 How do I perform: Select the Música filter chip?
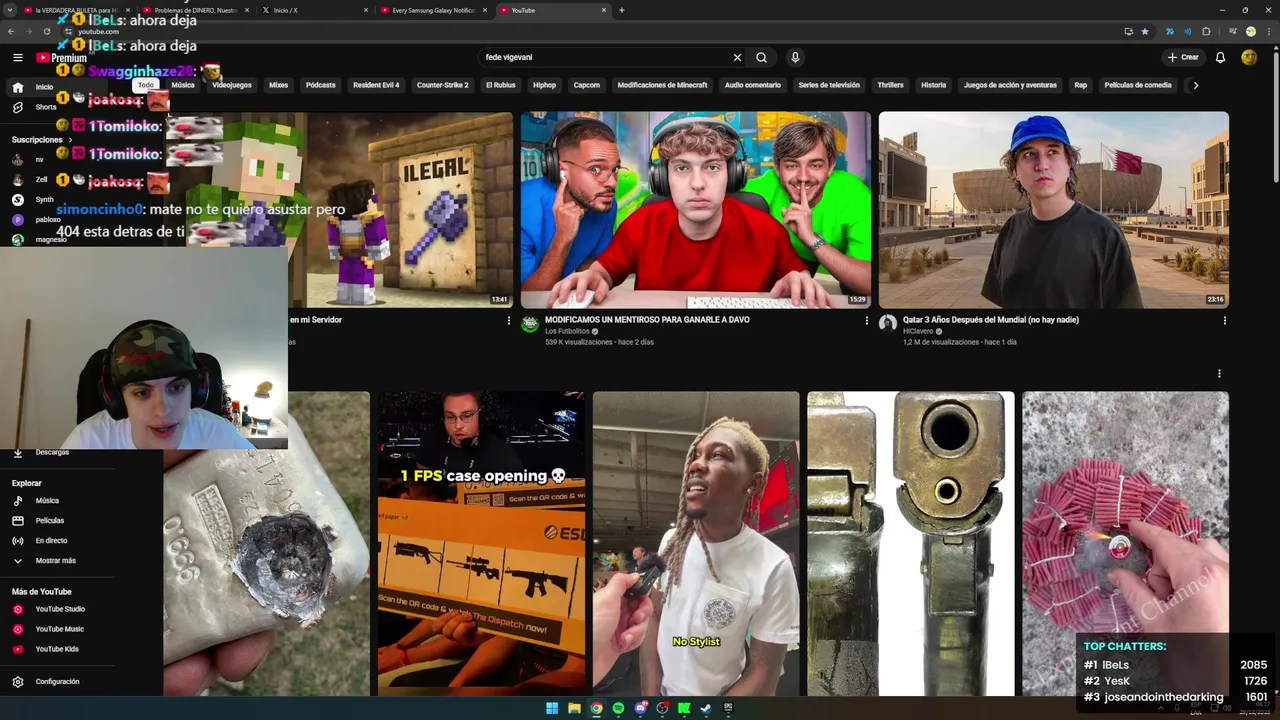pos(183,86)
